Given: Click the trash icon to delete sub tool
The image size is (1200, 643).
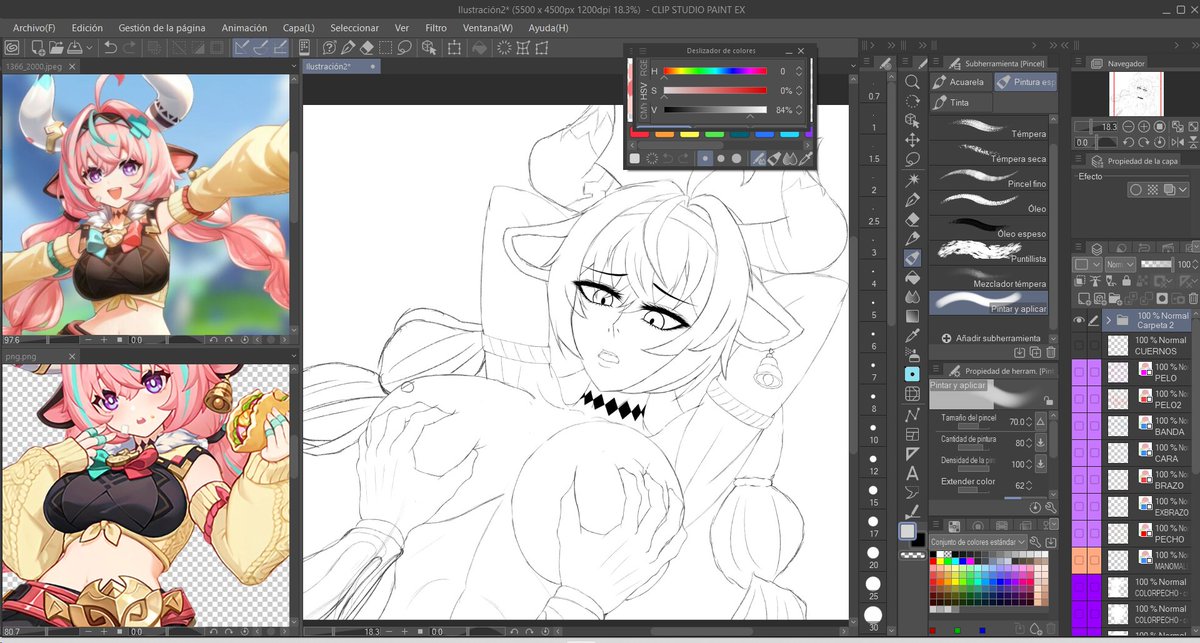Looking at the screenshot, I should pyautogui.click(x=1050, y=352).
